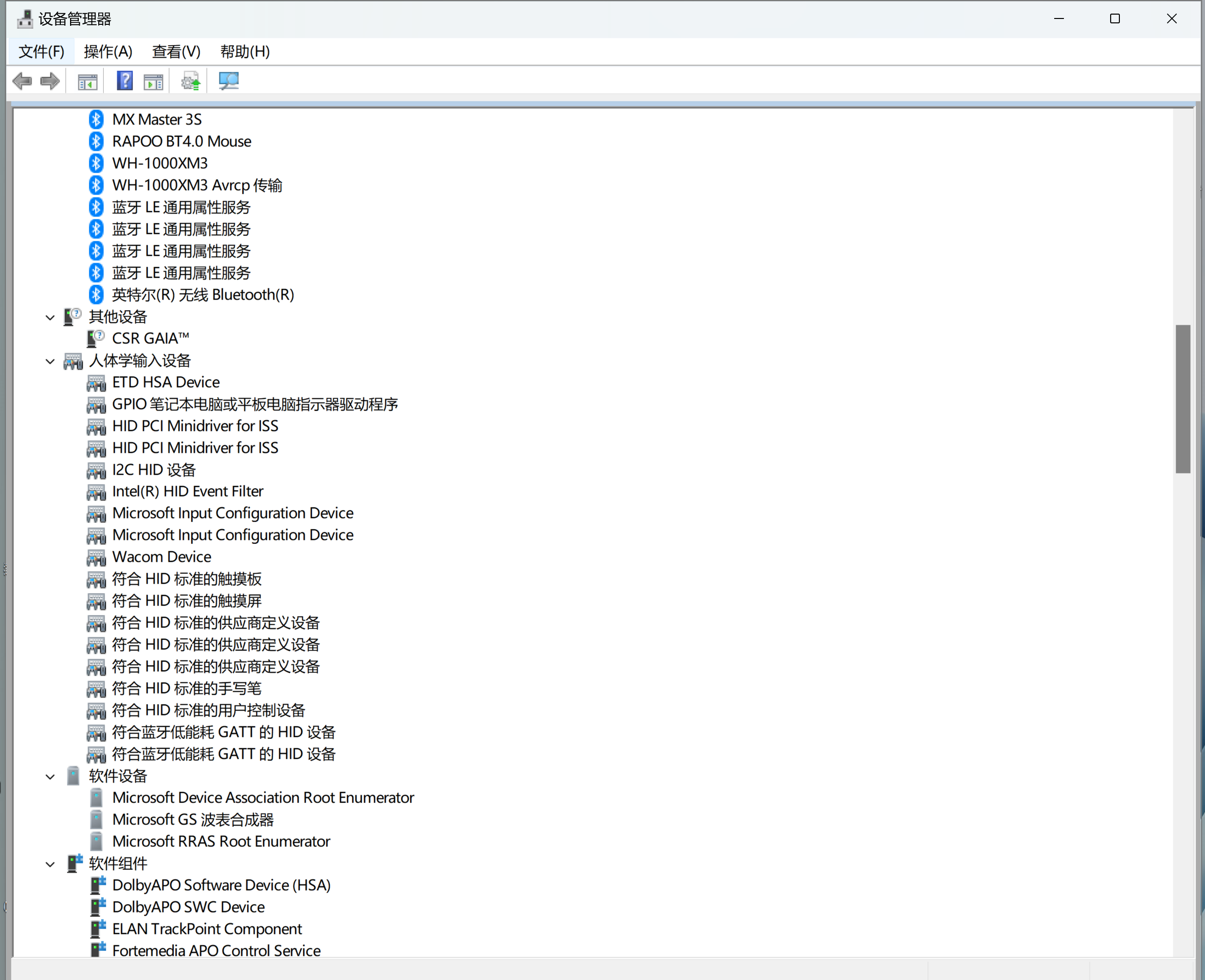Click the show/hide console tree icon
The width and height of the screenshot is (1205, 980).
point(88,82)
